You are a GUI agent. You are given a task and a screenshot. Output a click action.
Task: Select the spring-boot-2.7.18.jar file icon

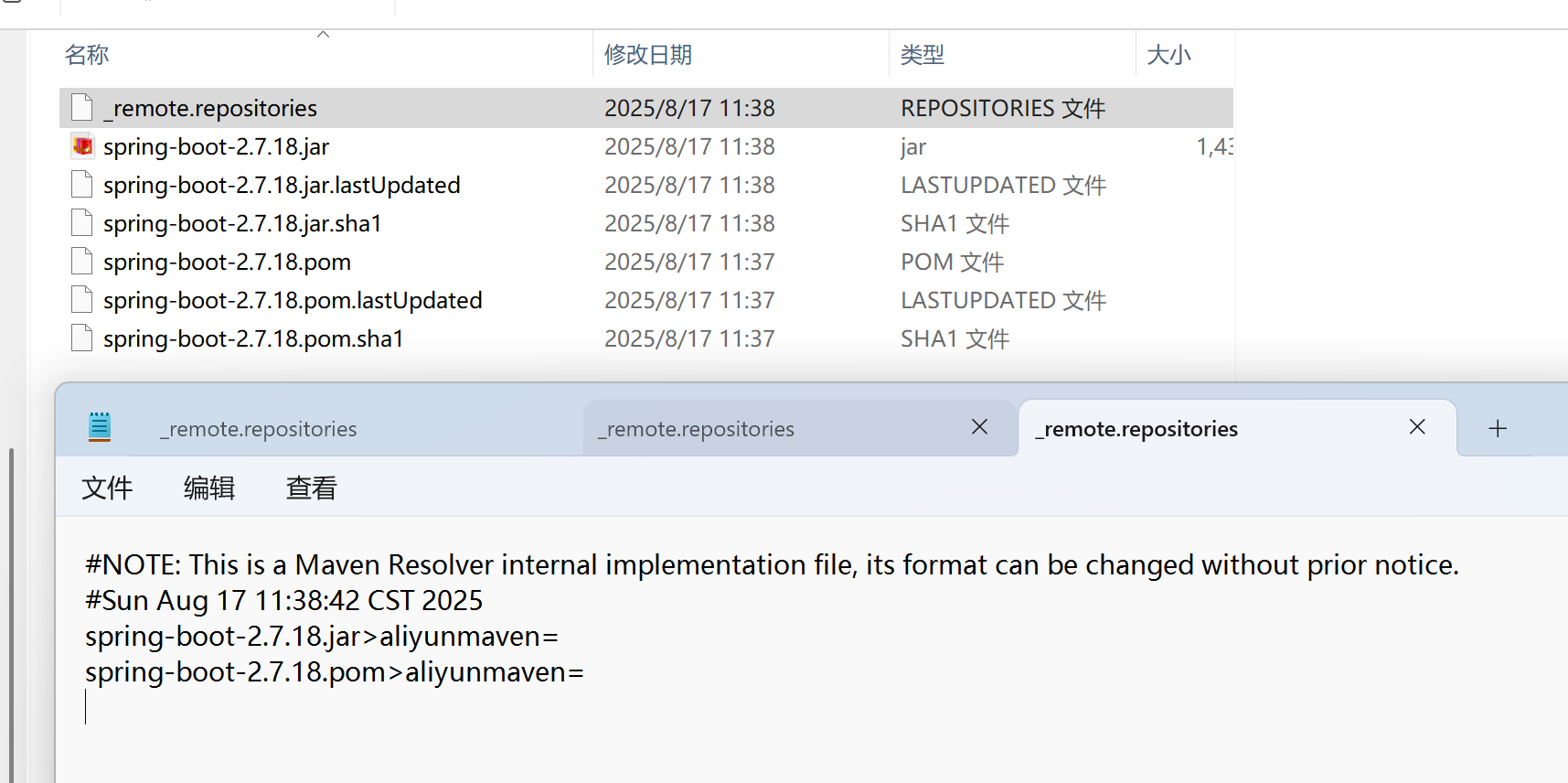pyautogui.click(x=82, y=146)
